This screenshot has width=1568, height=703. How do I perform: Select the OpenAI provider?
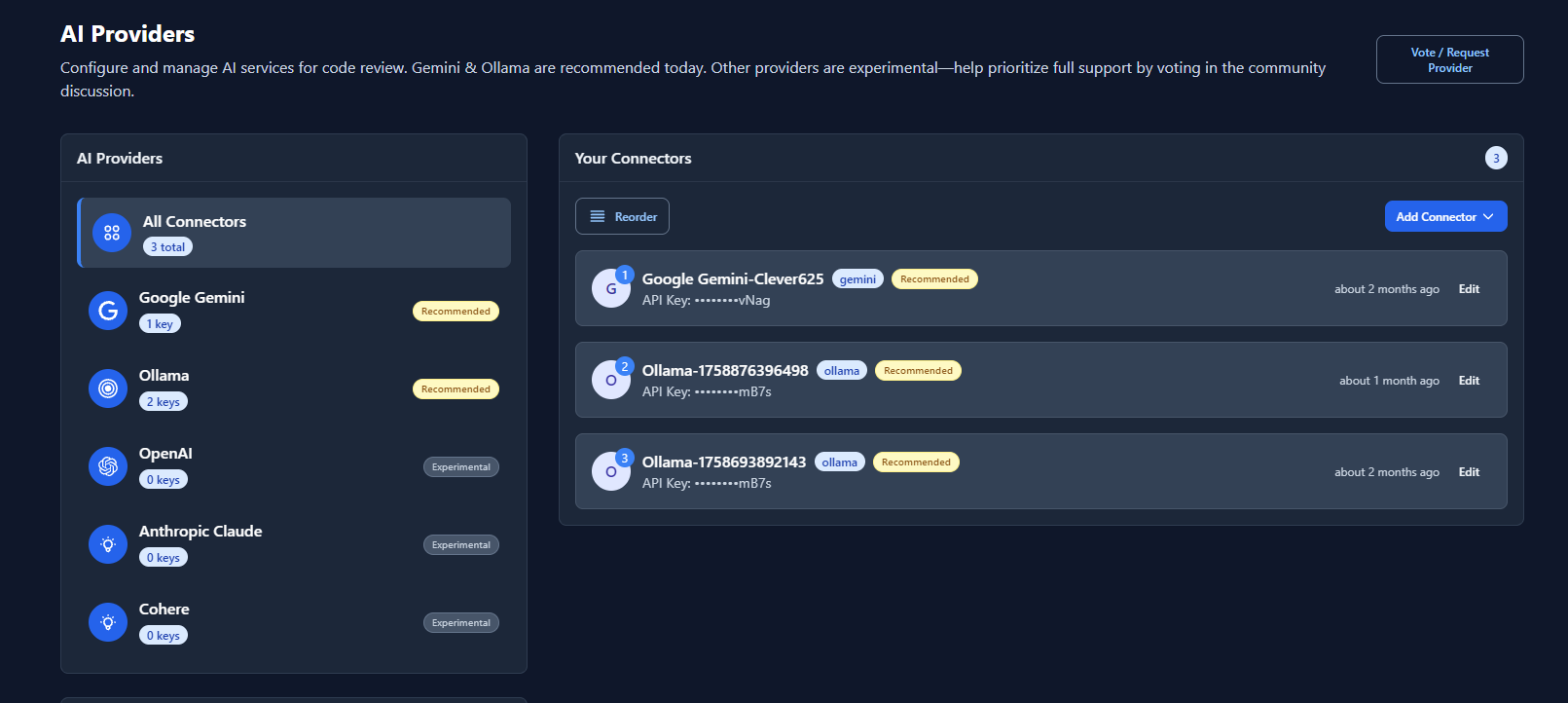[x=294, y=466]
